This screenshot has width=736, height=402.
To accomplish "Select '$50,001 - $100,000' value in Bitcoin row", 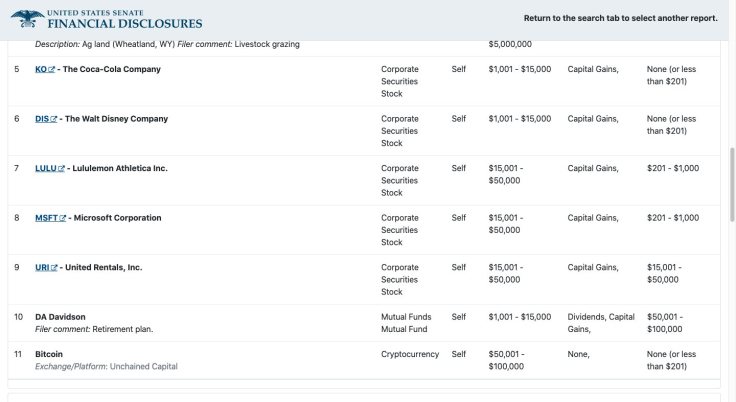I will pyautogui.click(x=506, y=360).
